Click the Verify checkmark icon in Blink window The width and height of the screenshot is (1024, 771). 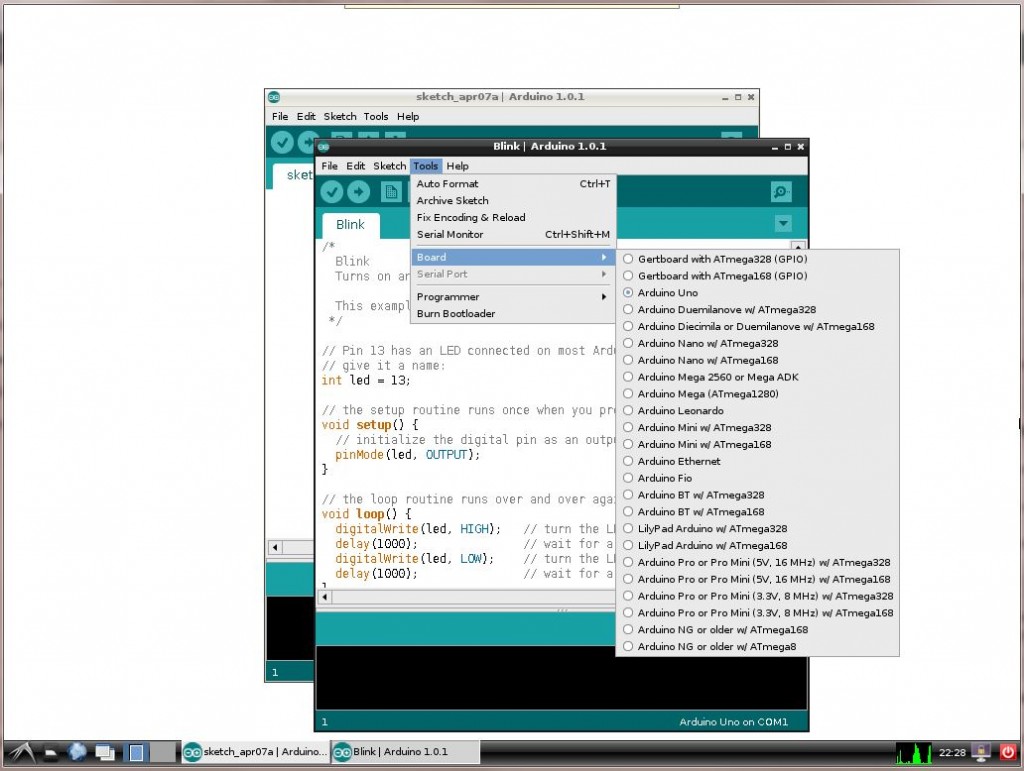pyautogui.click(x=332, y=192)
